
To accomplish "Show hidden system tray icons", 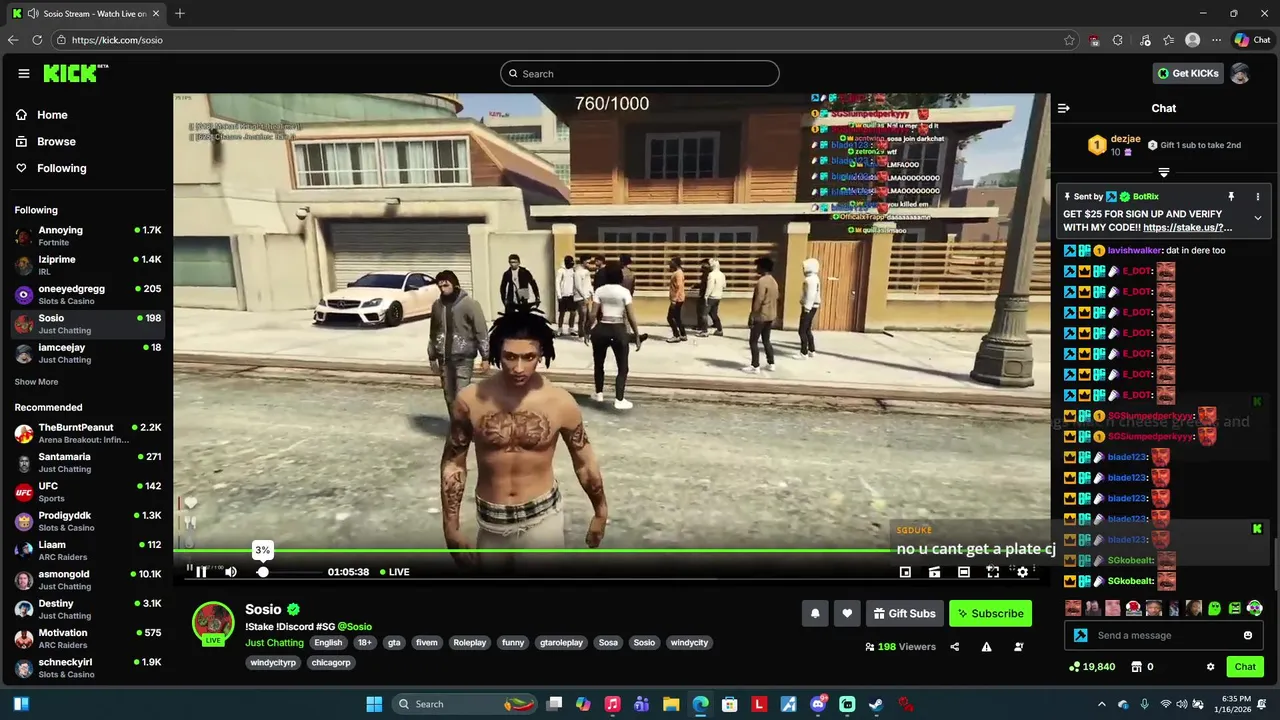I will click(x=1102, y=704).
